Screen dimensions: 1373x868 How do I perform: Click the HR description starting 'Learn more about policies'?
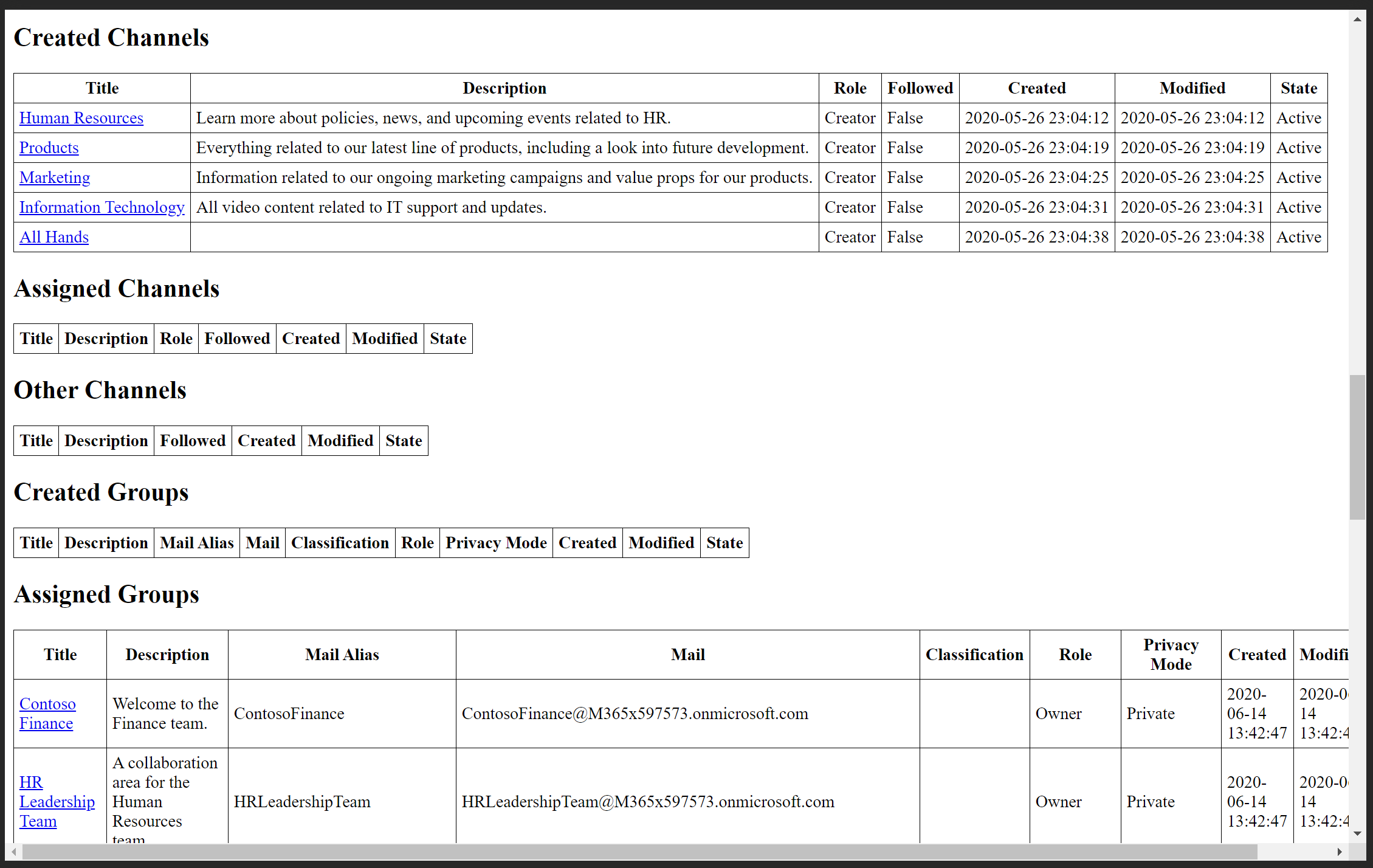tap(433, 118)
